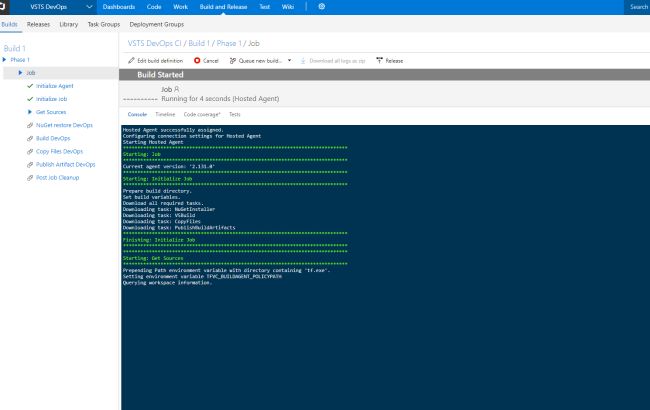The image size is (650, 410).
Task: Open the Wiki menu
Action: click(288, 7)
